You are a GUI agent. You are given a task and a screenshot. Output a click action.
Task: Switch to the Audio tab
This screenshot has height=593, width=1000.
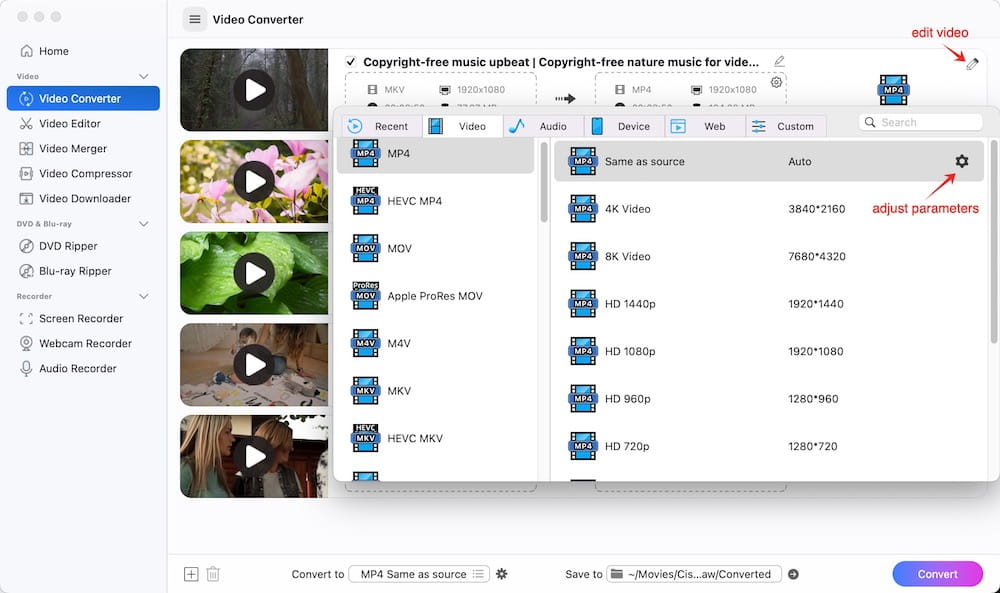(543, 126)
